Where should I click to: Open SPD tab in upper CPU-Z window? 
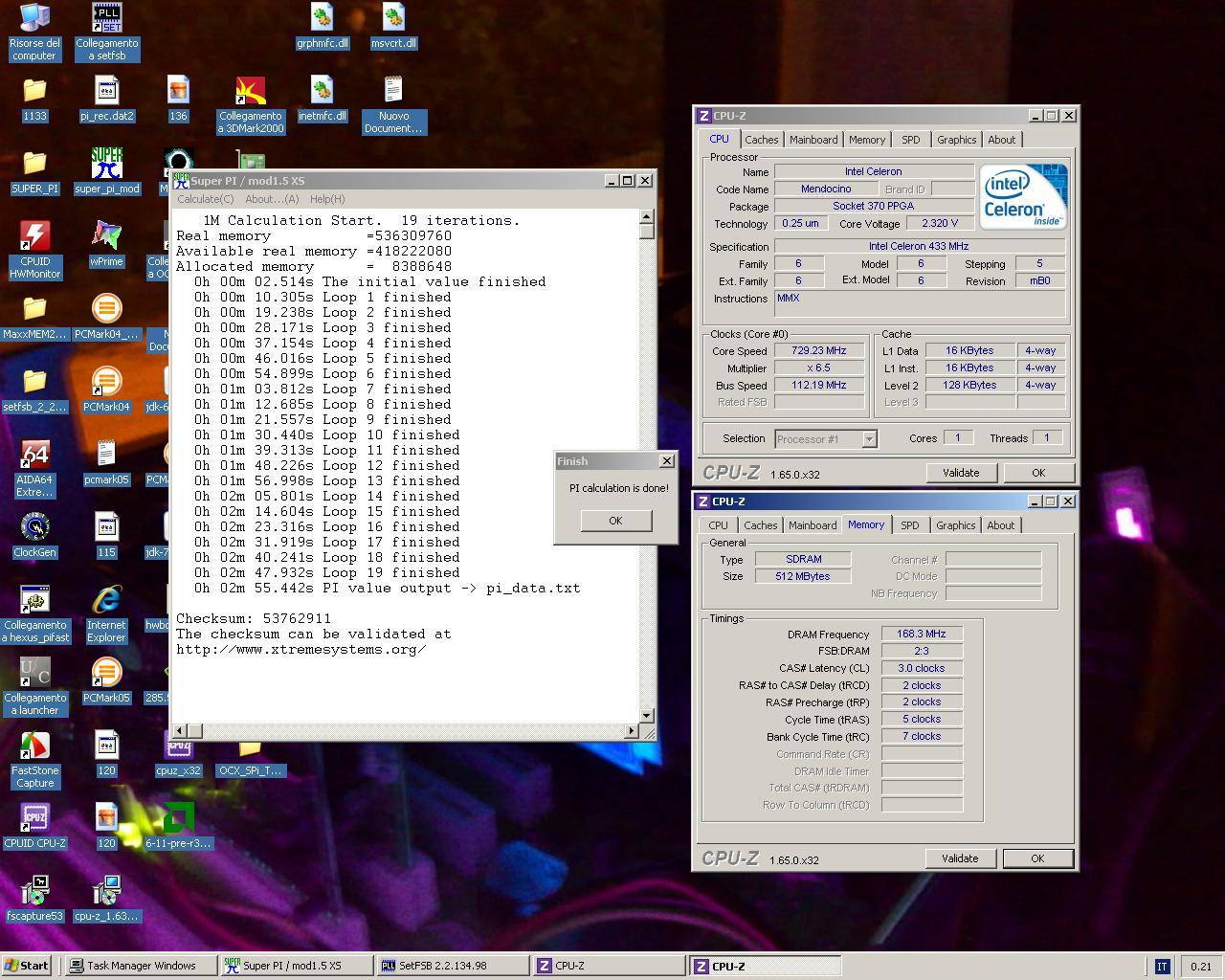coord(911,140)
